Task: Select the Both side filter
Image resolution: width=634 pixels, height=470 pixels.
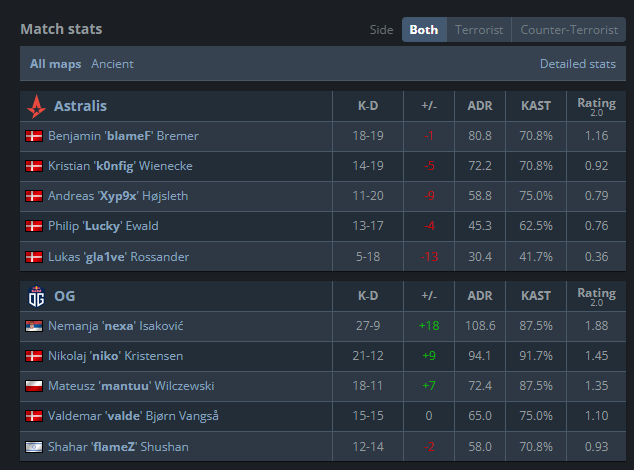Action: pos(424,30)
